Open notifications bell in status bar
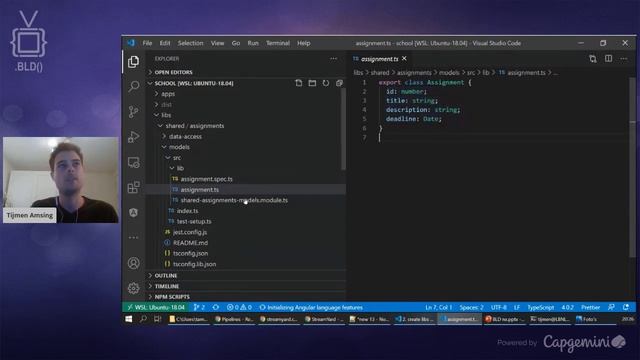The image size is (640, 360). (x=626, y=307)
